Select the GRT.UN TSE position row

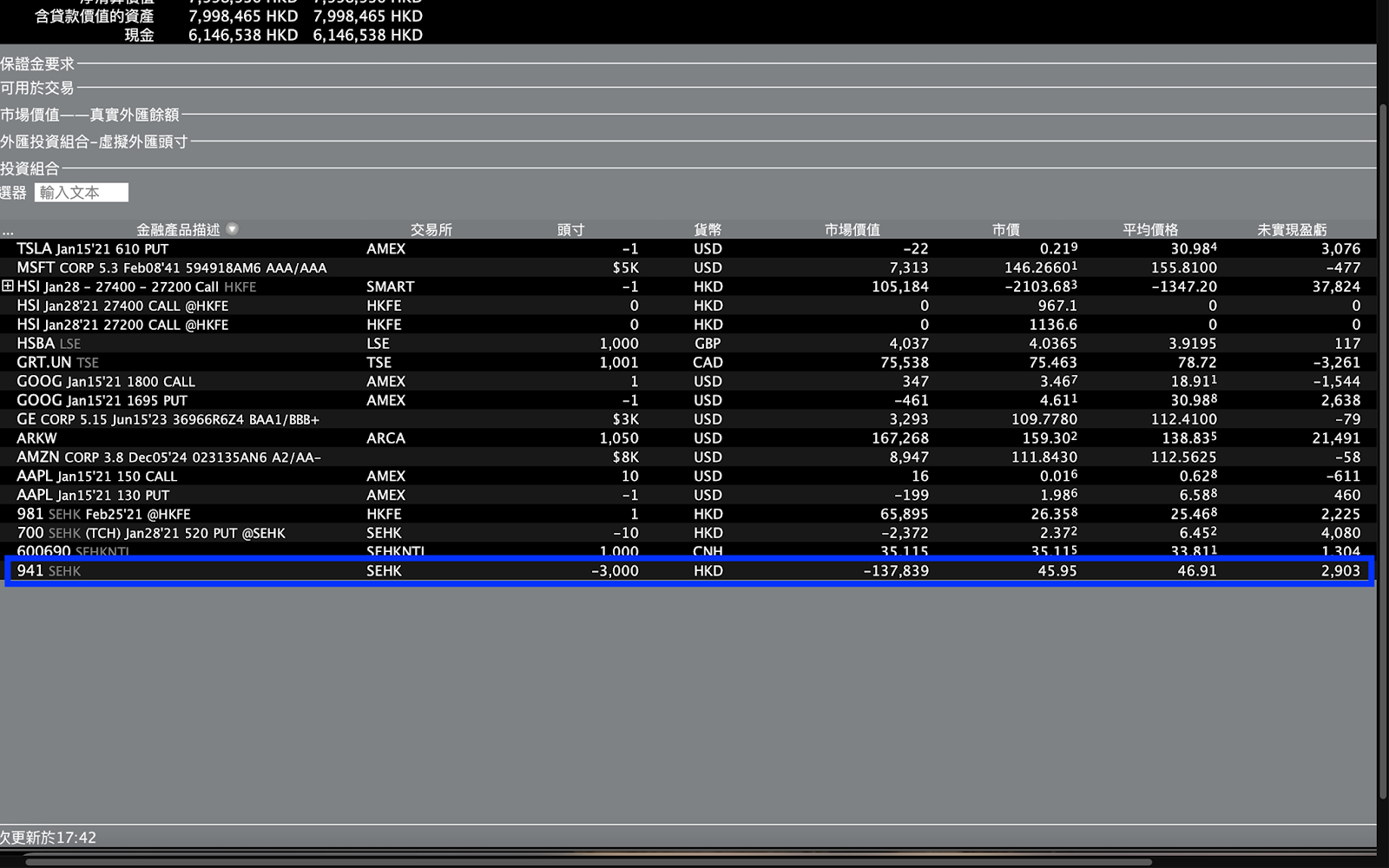(688, 362)
